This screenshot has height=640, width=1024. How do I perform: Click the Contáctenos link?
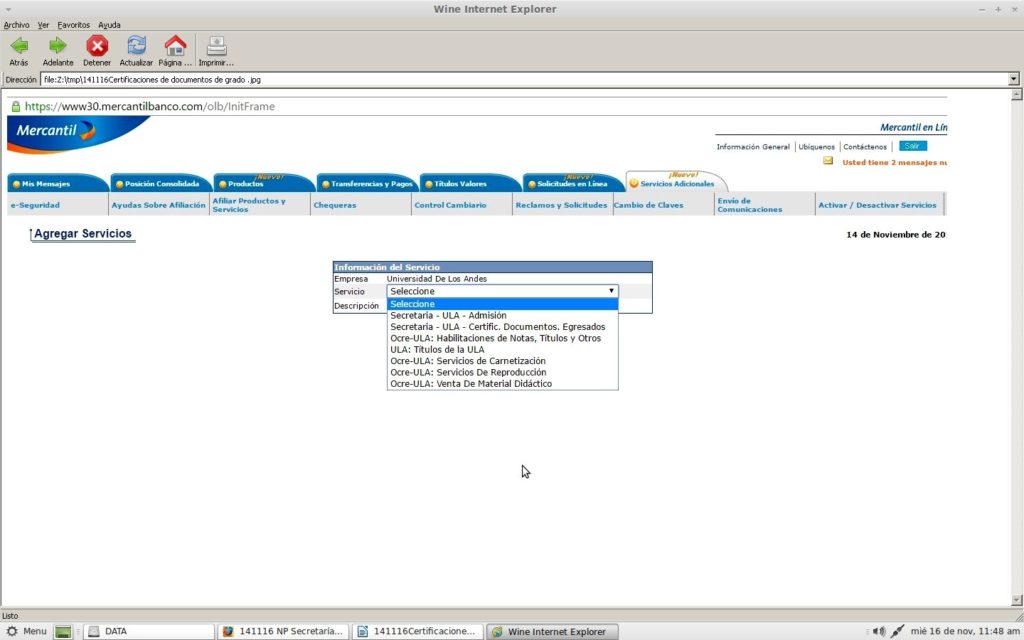coord(865,147)
